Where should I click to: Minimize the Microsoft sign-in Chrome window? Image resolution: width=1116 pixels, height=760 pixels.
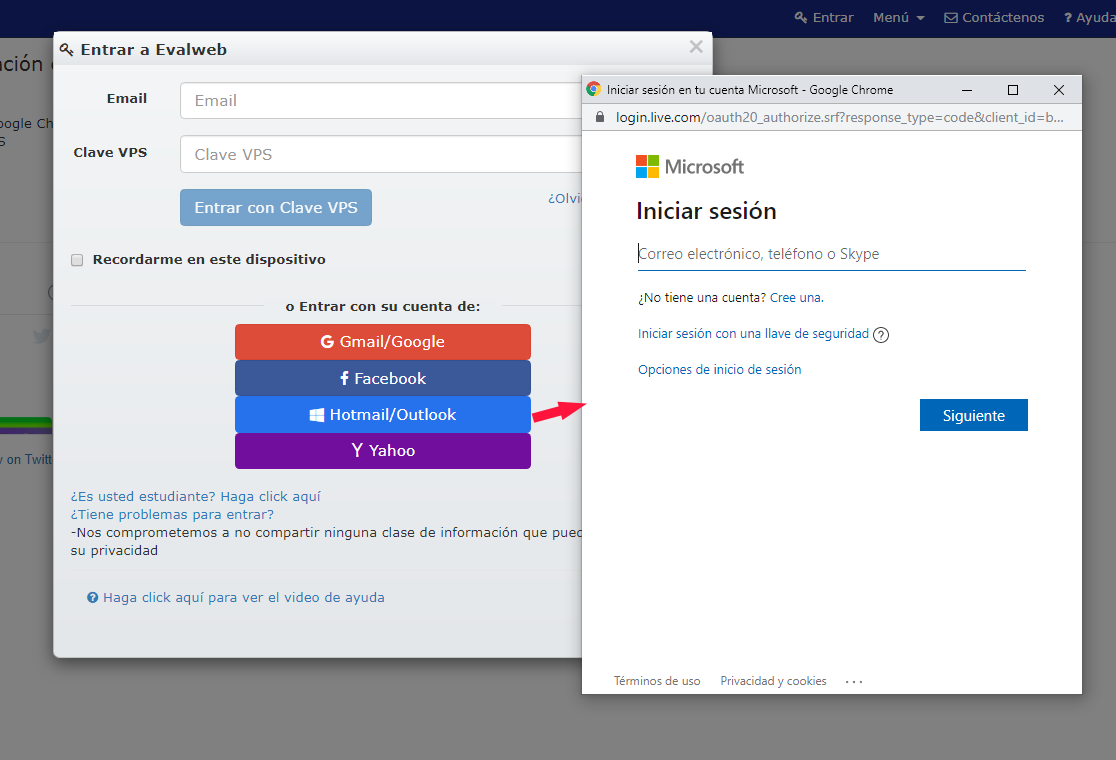967,90
